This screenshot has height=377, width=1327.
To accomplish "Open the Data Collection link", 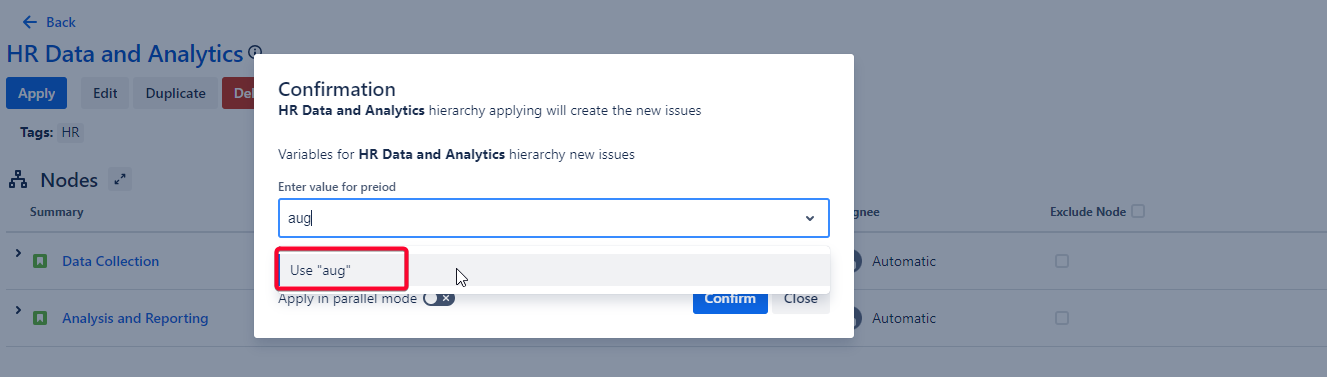I will 111,261.
